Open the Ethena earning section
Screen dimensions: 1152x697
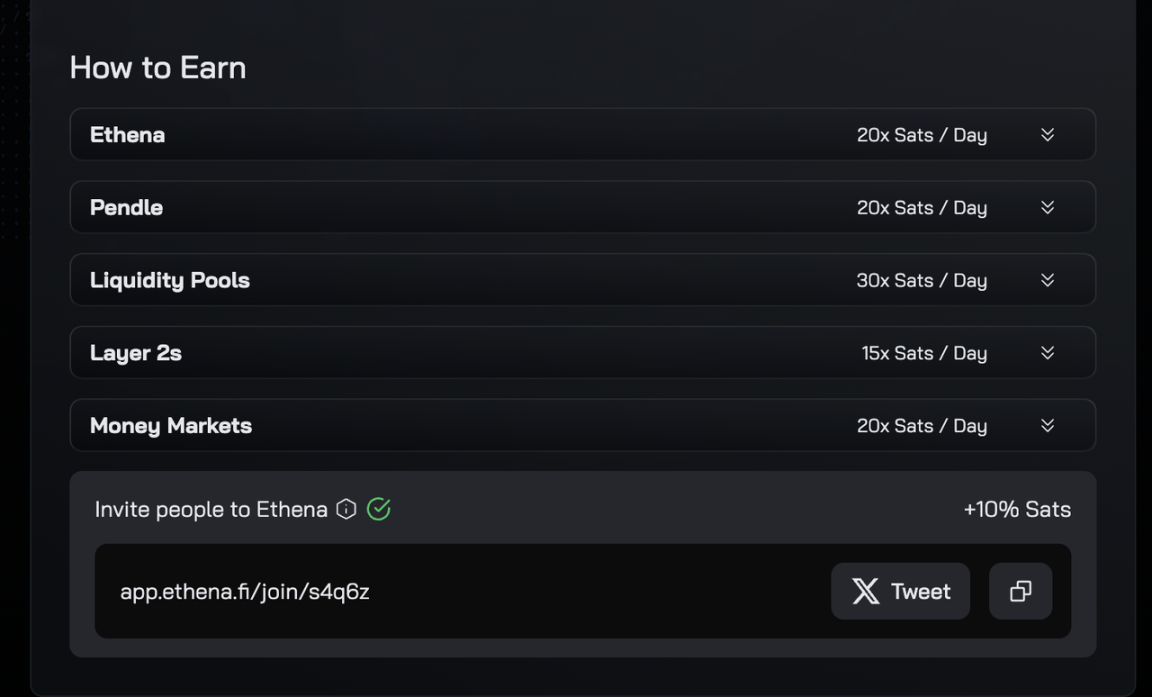point(583,134)
